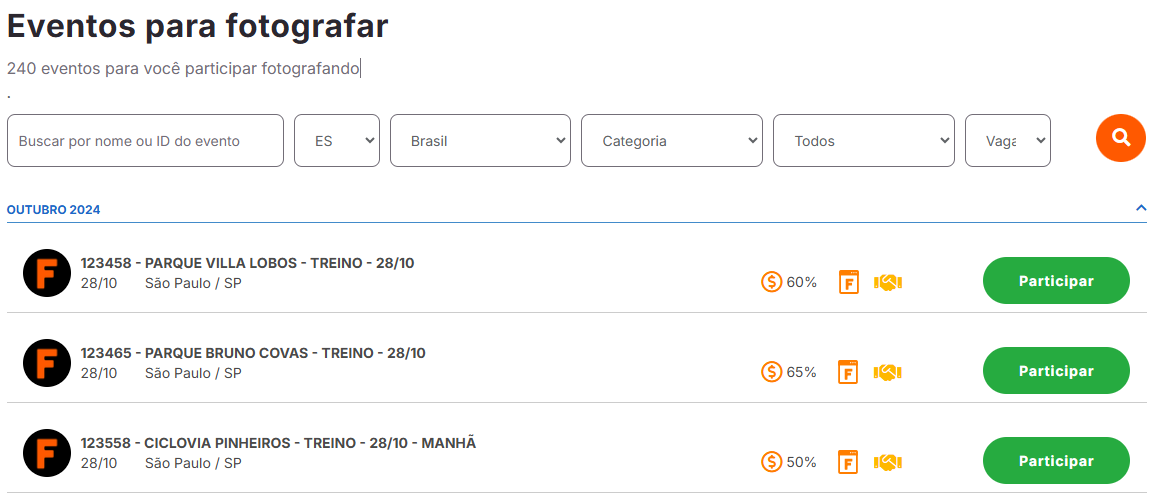Viewport: 1161px width, 497px height.
Task: Click the F page icon for Parque Villa Lobos
Action: tap(849, 282)
